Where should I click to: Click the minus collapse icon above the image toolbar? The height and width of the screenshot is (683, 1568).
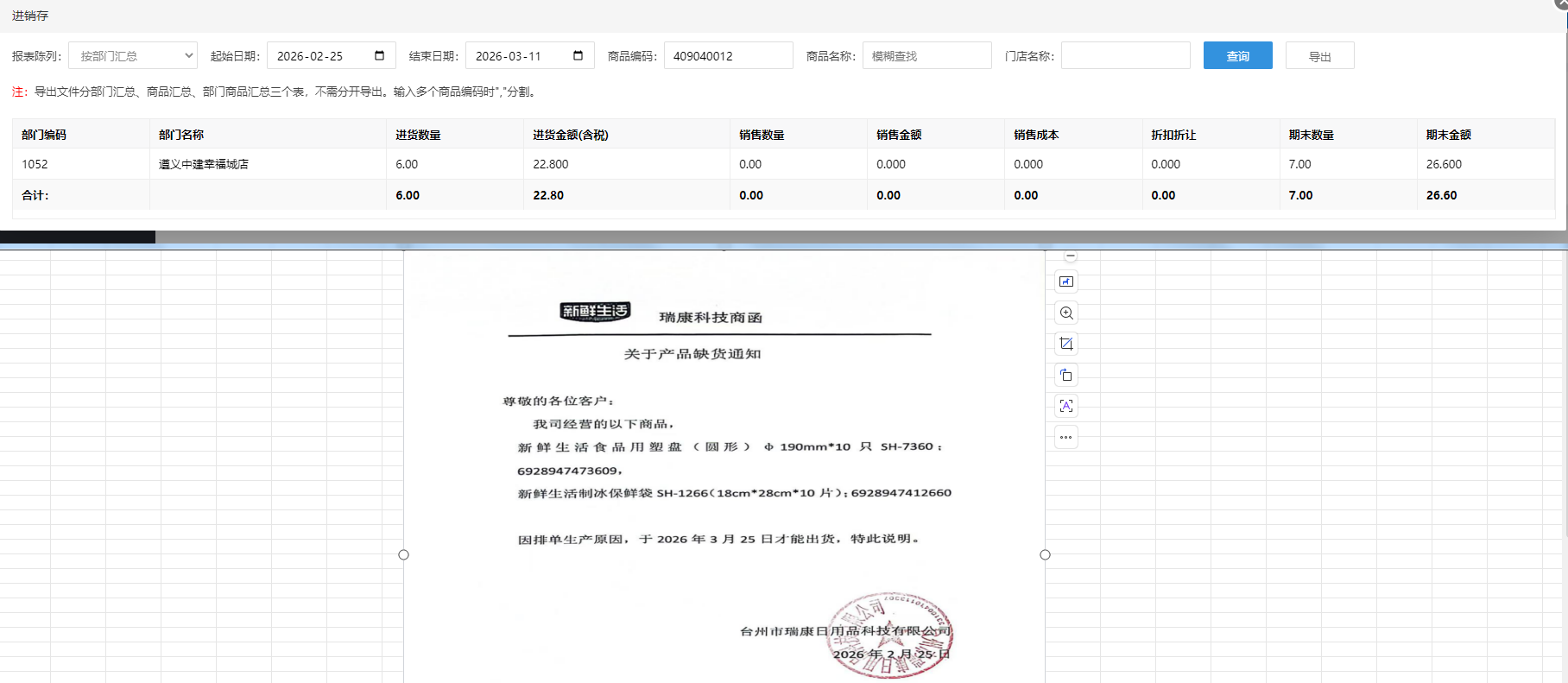[x=1071, y=256]
